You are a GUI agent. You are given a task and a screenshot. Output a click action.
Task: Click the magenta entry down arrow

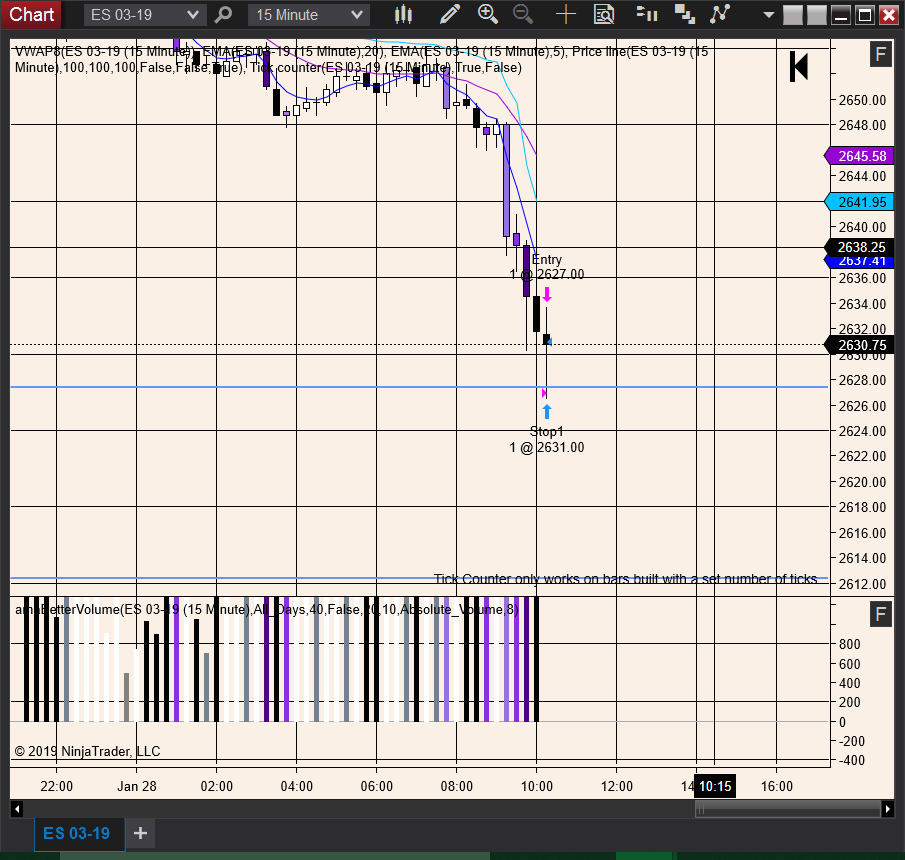[547, 294]
